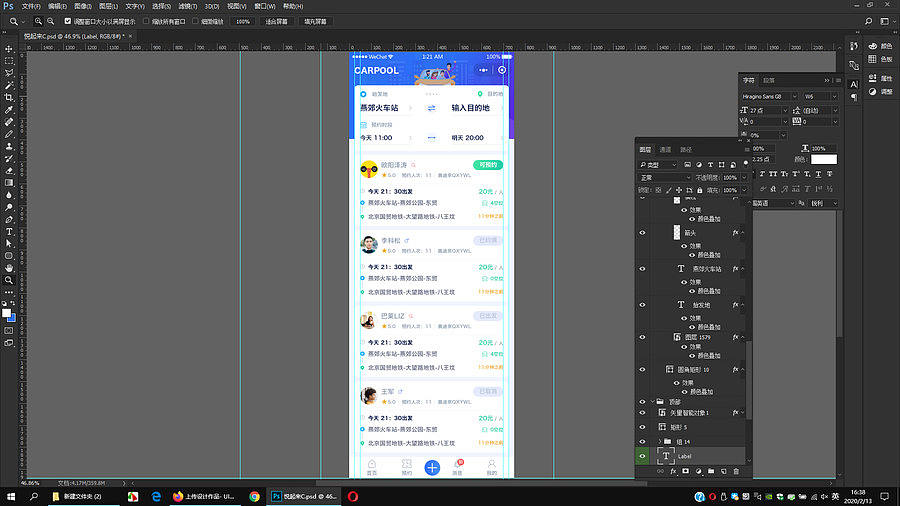Select the Path Selection arrow tool
This screenshot has height=506, width=900.
[9, 244]
